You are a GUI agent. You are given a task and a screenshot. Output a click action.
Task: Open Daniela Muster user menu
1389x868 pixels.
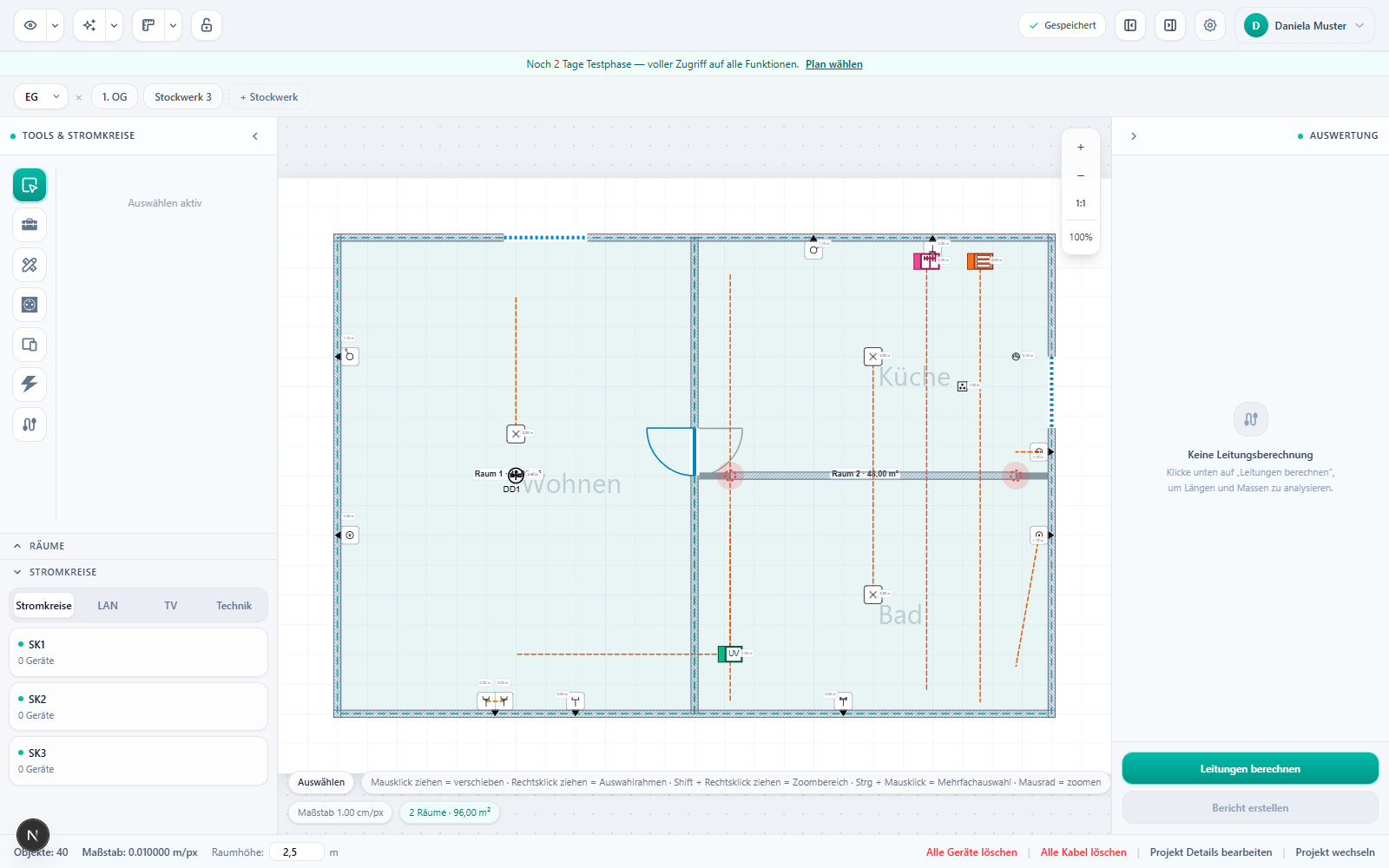point(1305,25)
